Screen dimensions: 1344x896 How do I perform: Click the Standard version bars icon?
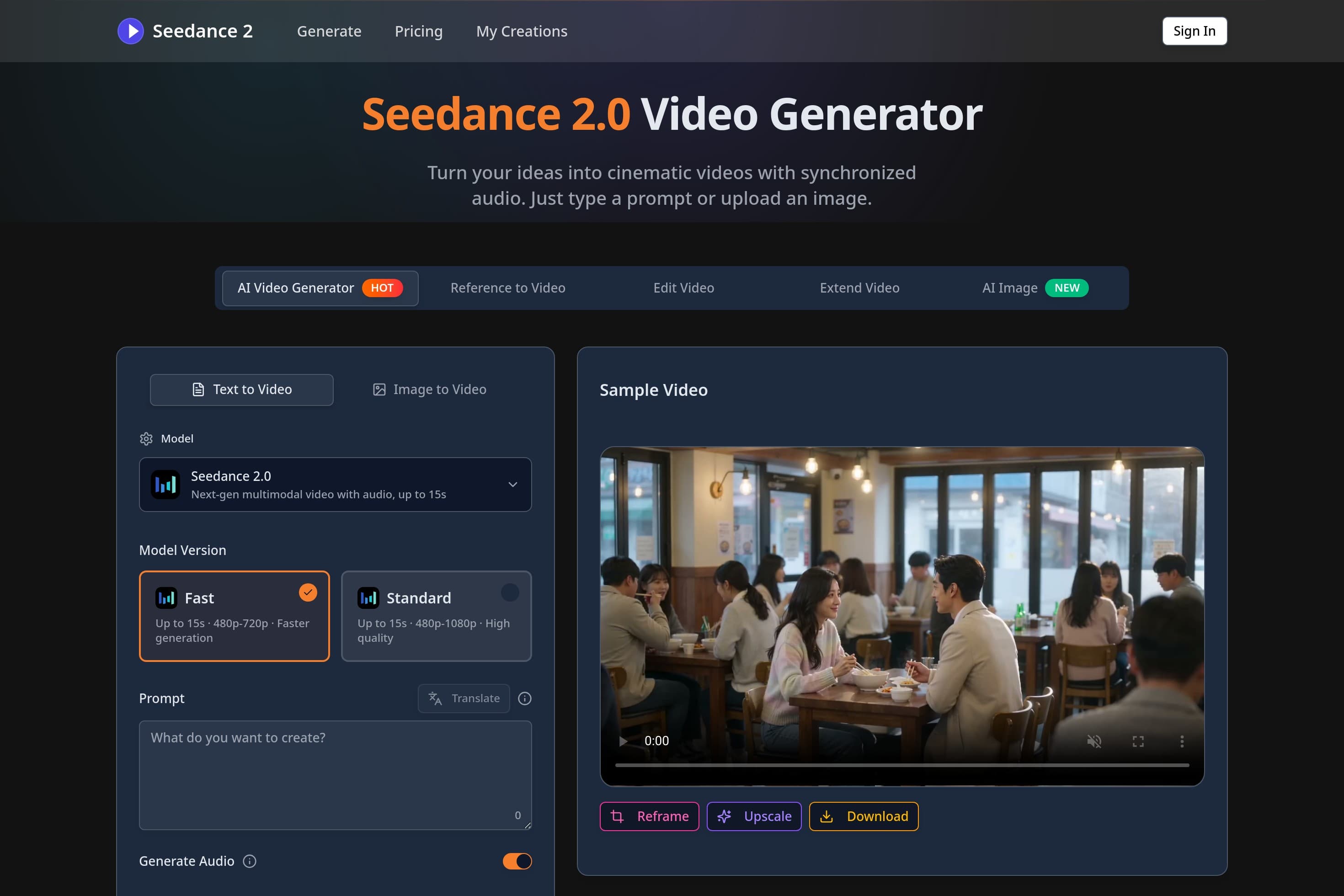pyautogui.click(x=368, y=598)
